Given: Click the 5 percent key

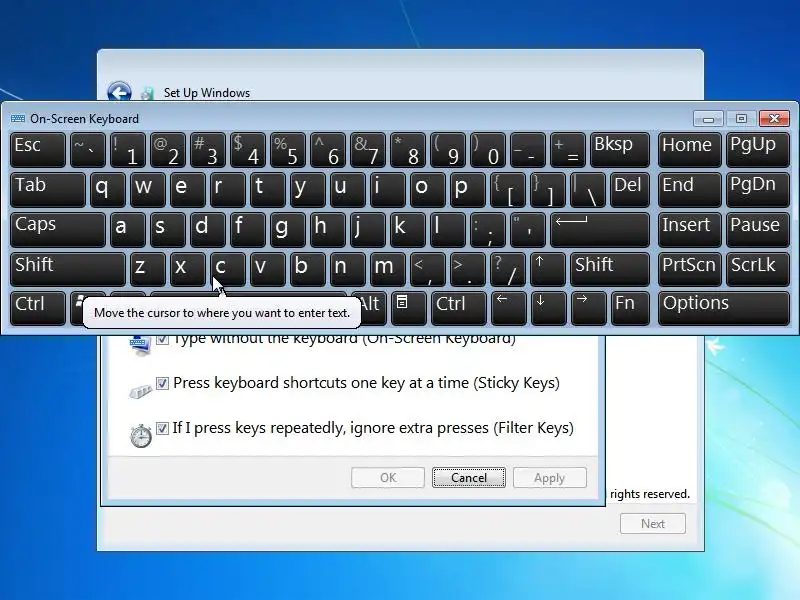Looking at the screenshot, I should click(288, 149).
